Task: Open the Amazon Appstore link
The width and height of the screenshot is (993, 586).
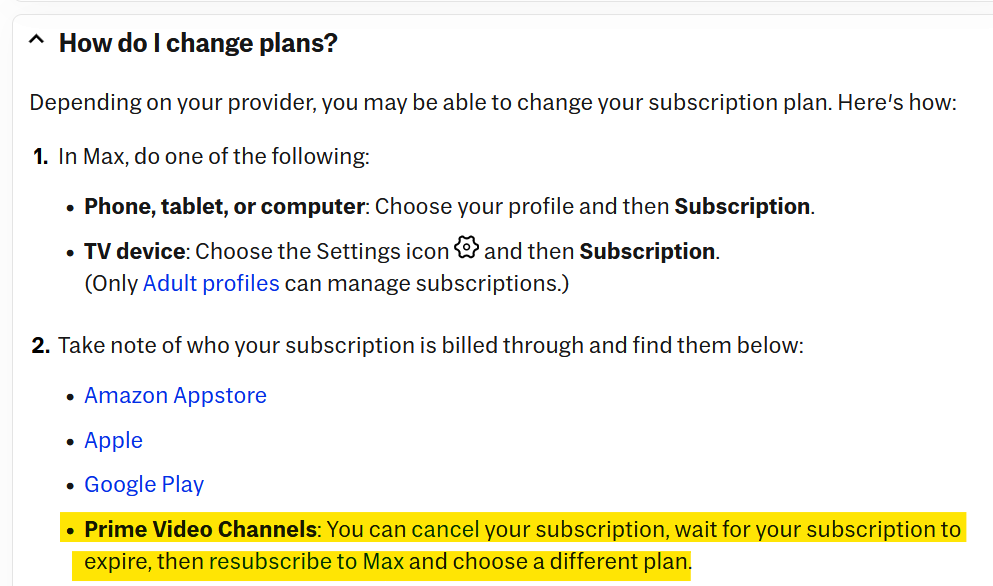Action: [175, 395]
